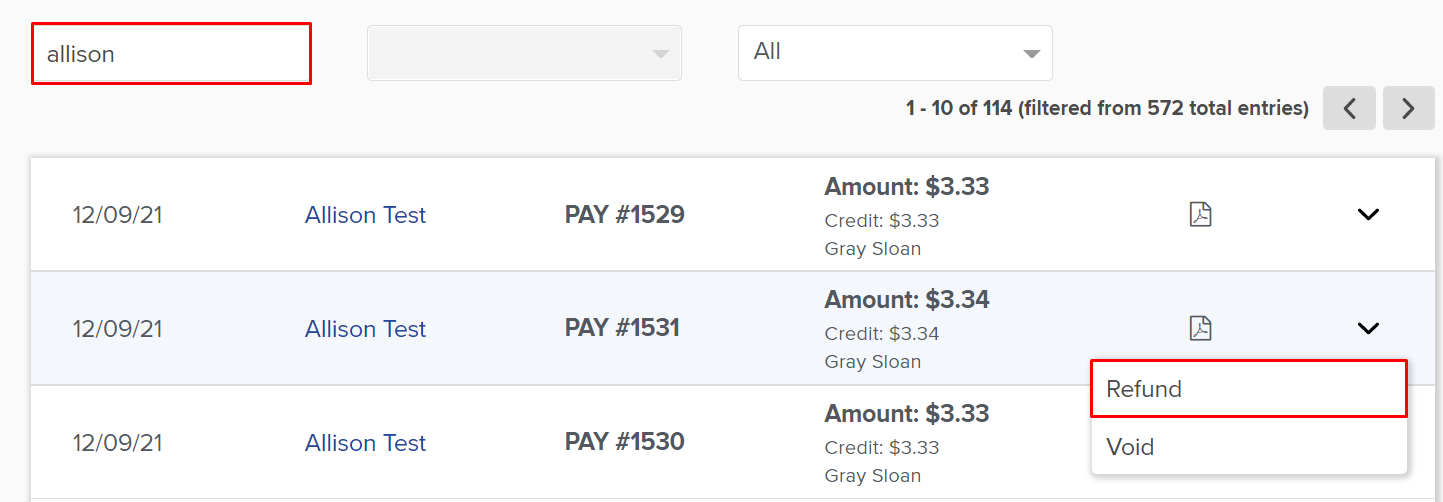Select the PAY #1529 payment label
The height and width of the screenshot is (502, 1443).
click(625, 215)
